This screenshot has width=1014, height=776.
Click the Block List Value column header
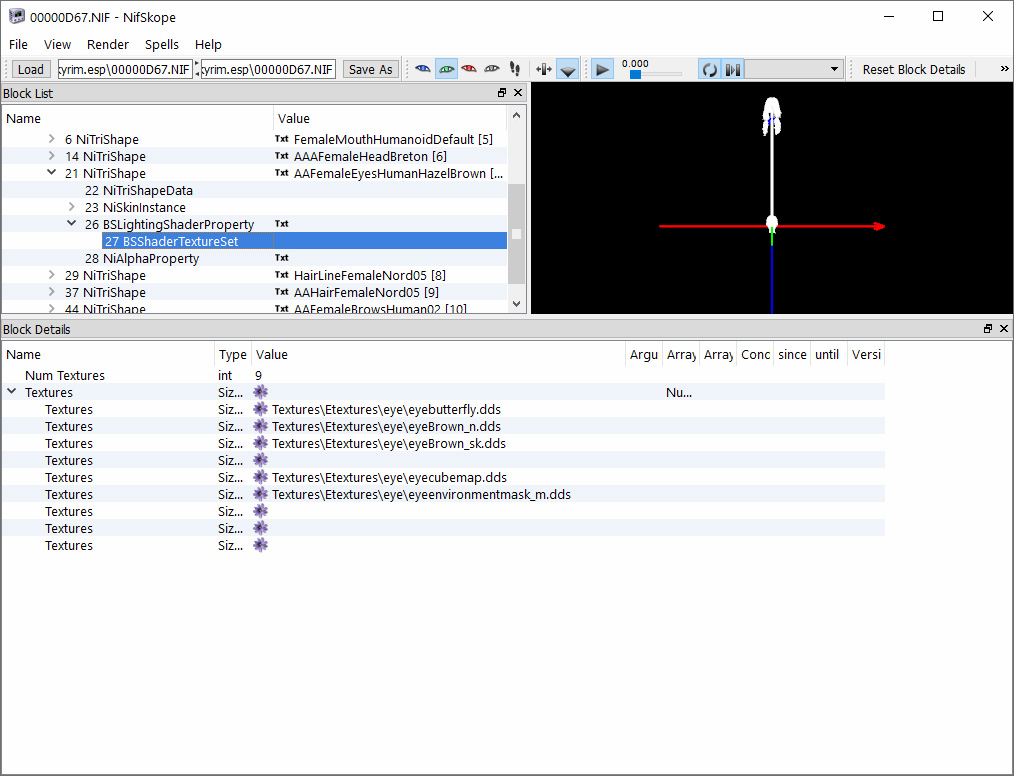click(x=390, y=118)
